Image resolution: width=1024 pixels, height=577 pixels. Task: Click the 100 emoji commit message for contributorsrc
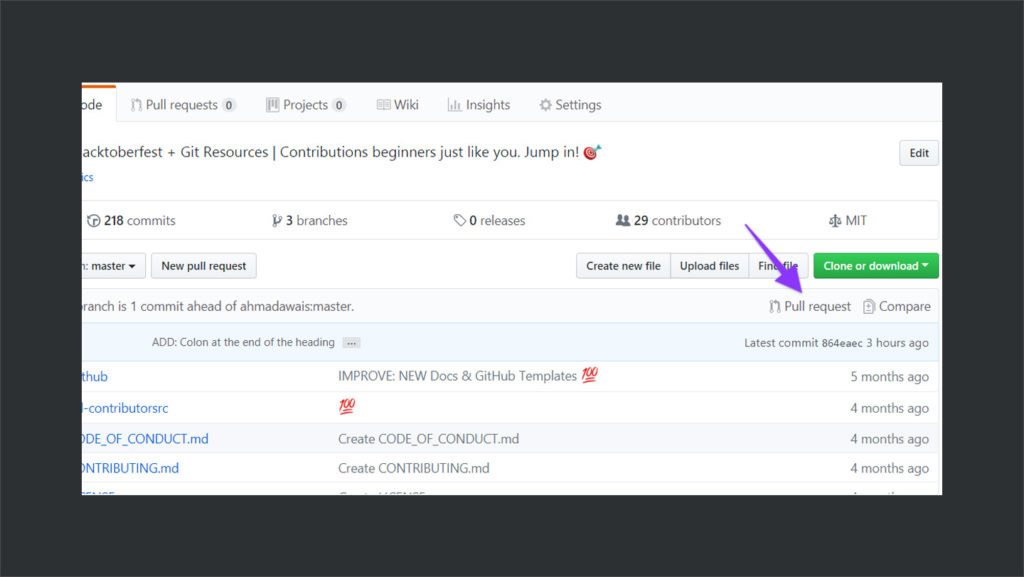pyautogui.click(x=347, y=407)
